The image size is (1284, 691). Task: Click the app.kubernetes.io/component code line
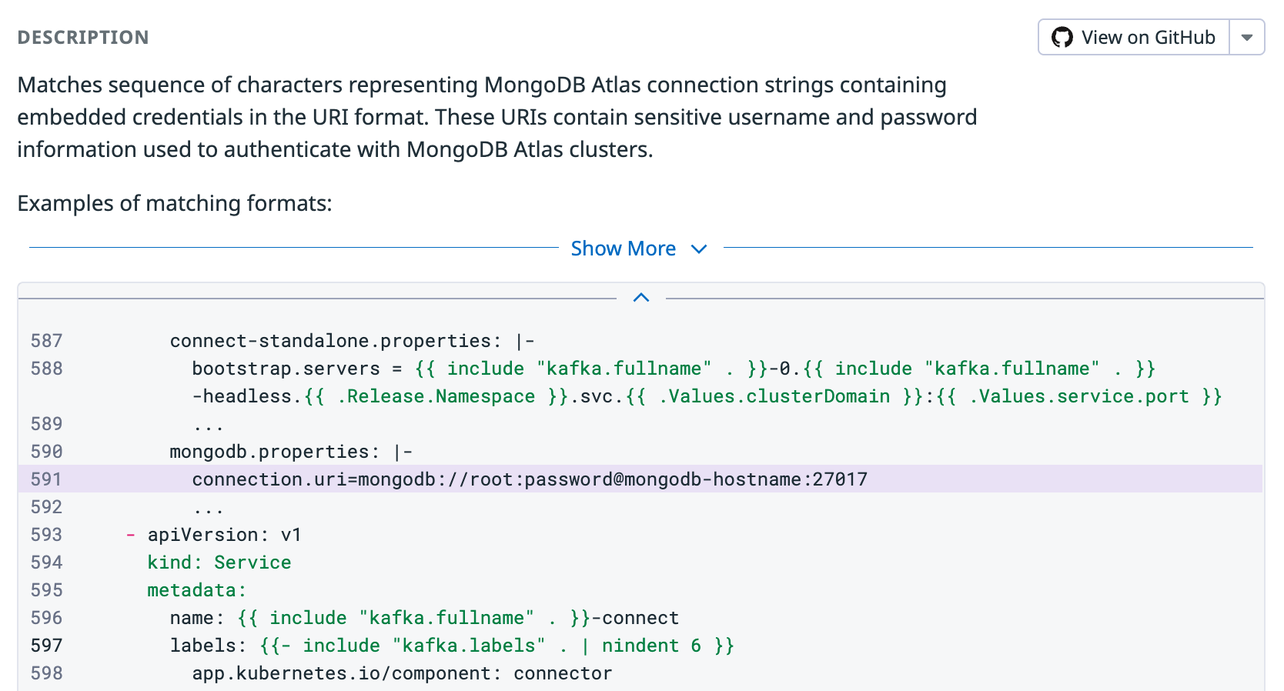point(402,673)
